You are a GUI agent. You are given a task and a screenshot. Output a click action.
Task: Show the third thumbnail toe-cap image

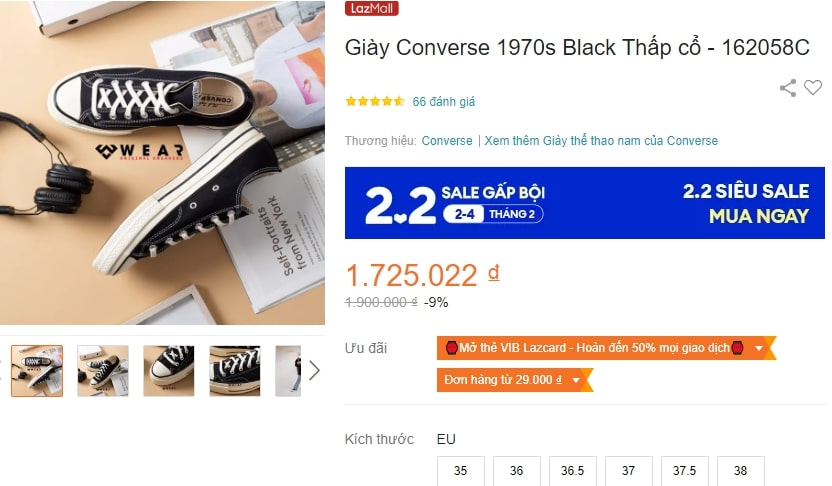pyautogui.click(x=169, y=371)
